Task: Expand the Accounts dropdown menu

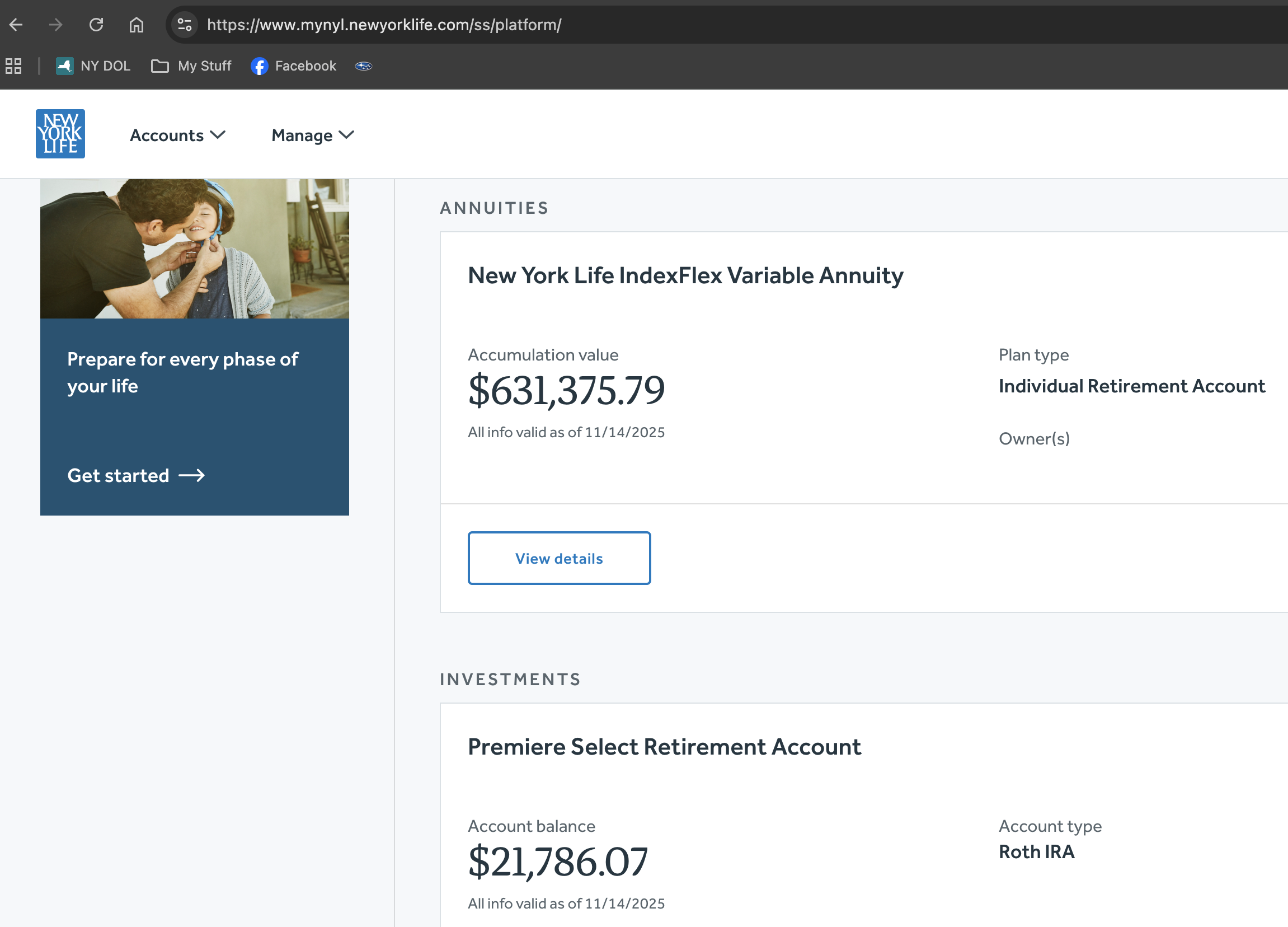Action: click(177, 135)
